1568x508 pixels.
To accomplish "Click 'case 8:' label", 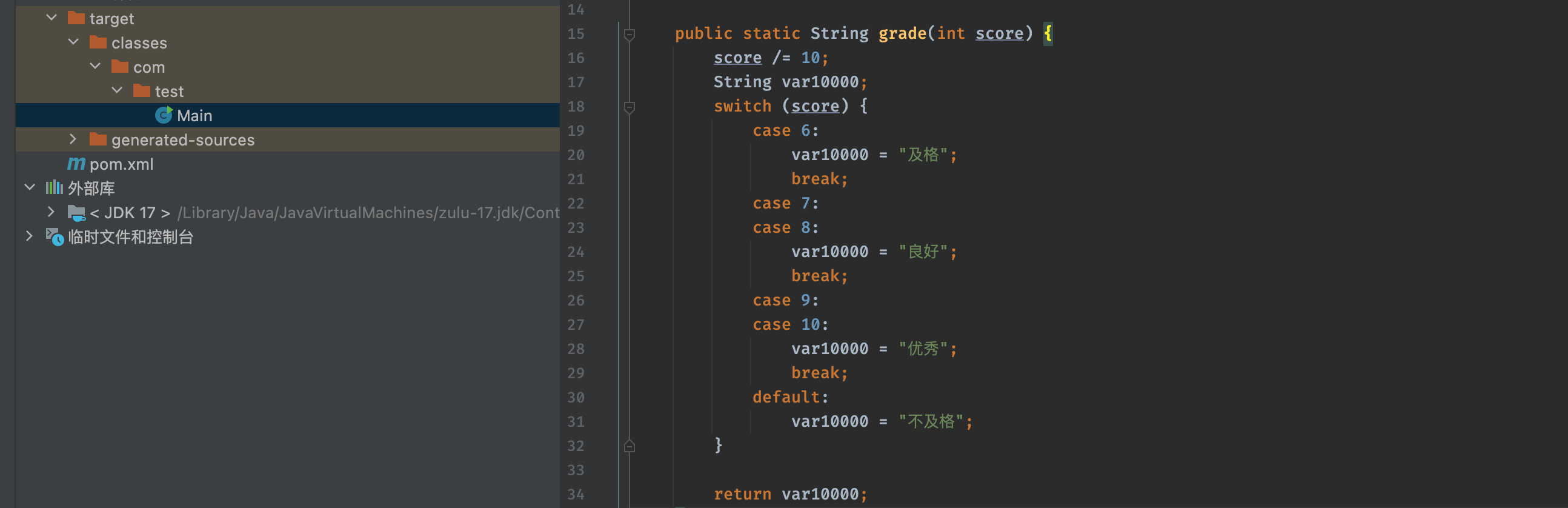I will [x=785, y=227].
